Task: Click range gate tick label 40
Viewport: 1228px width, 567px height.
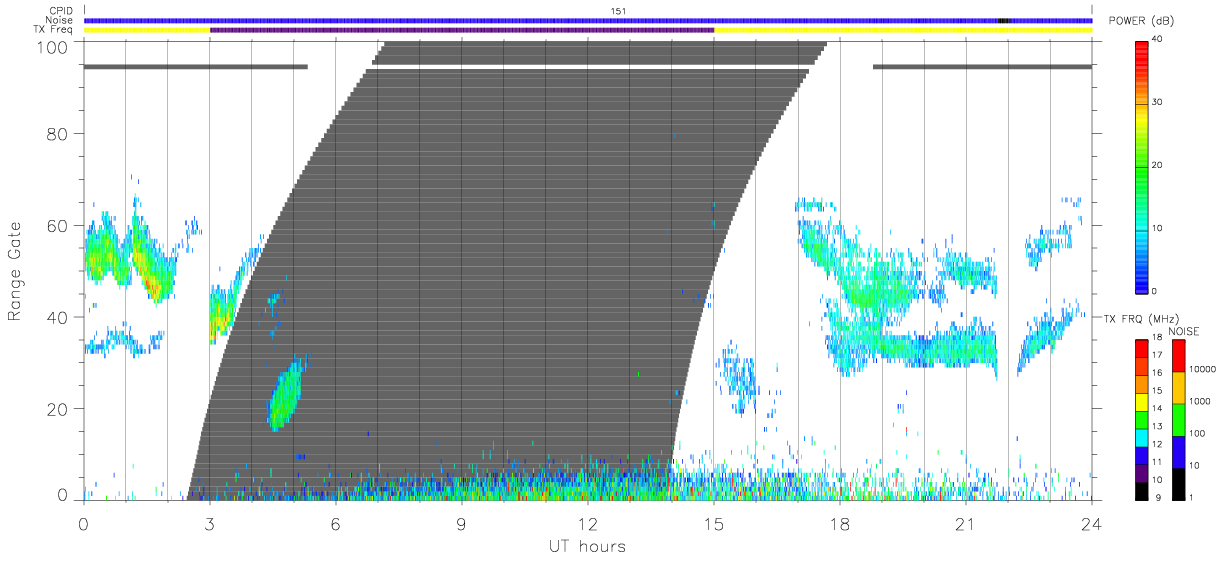Action: coord(58,317)
